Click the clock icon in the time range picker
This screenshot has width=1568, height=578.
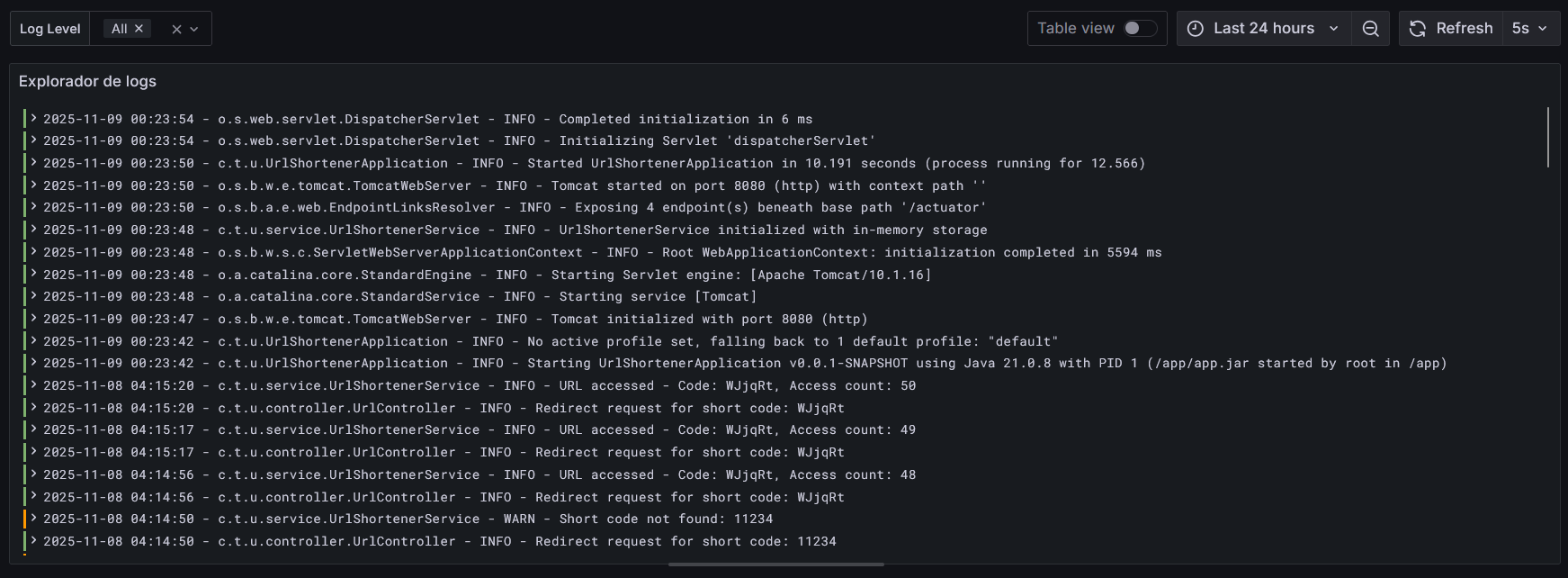(x=1194, y=28)
